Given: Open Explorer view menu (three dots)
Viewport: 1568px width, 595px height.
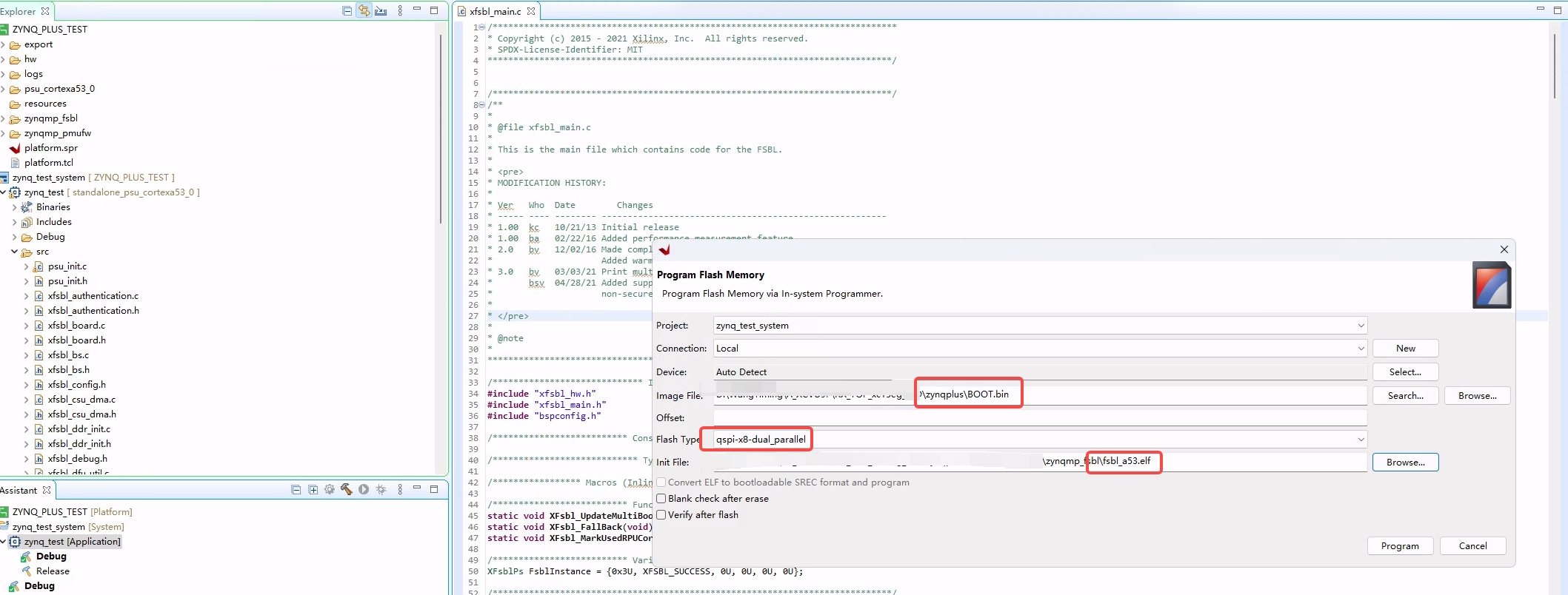Looking at the screenshot, I should (400, 10).
